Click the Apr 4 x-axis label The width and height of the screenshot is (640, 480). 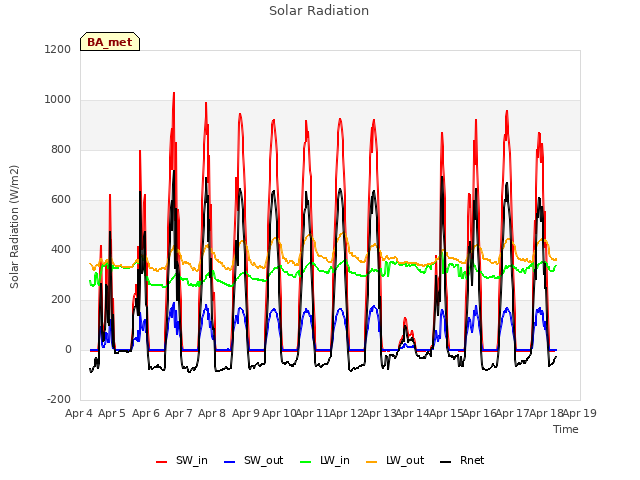tap(79, 413)
